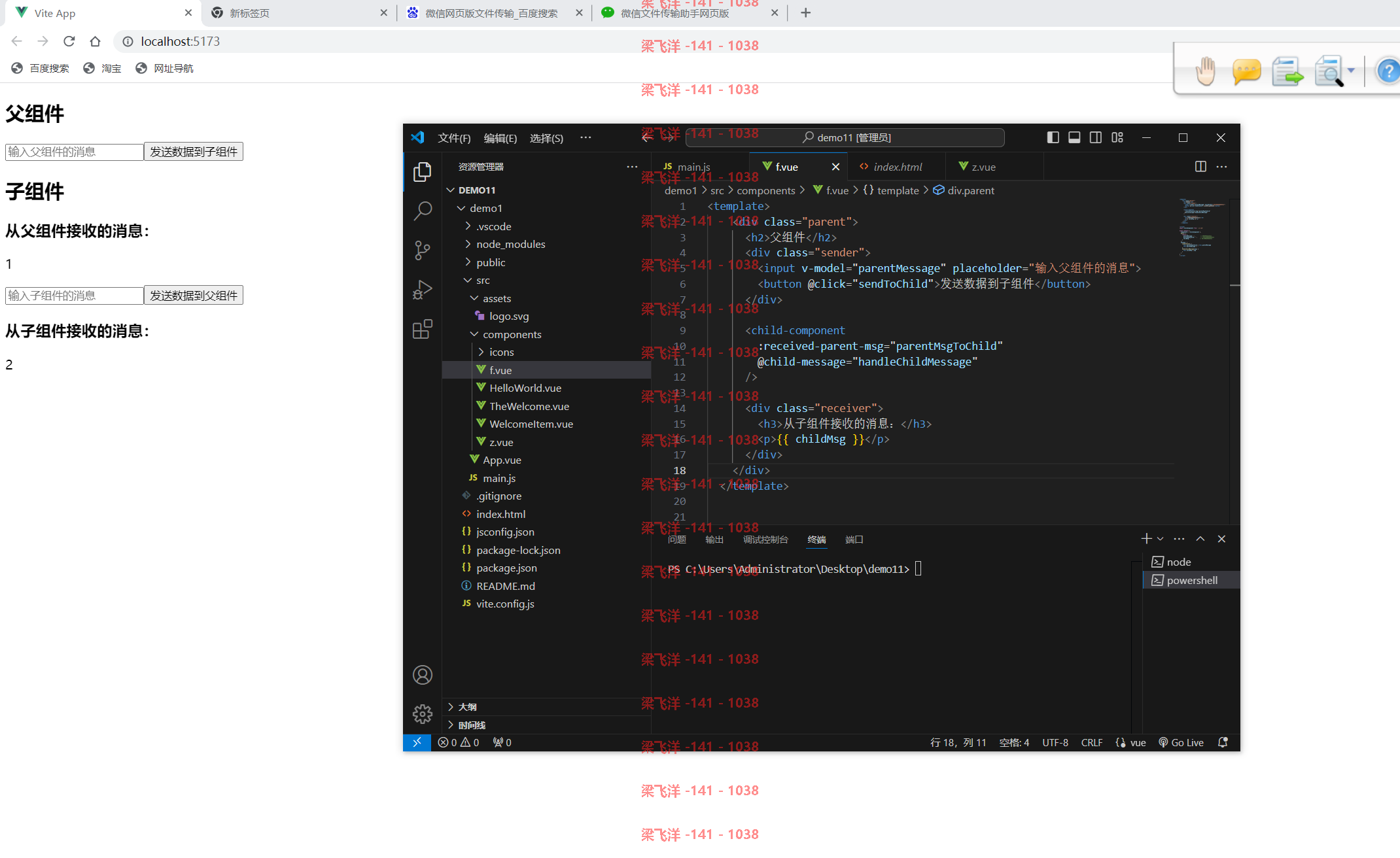Open errors and warnings count in status bar
This screenshot has height=858, width=1400.
(459, 742)
